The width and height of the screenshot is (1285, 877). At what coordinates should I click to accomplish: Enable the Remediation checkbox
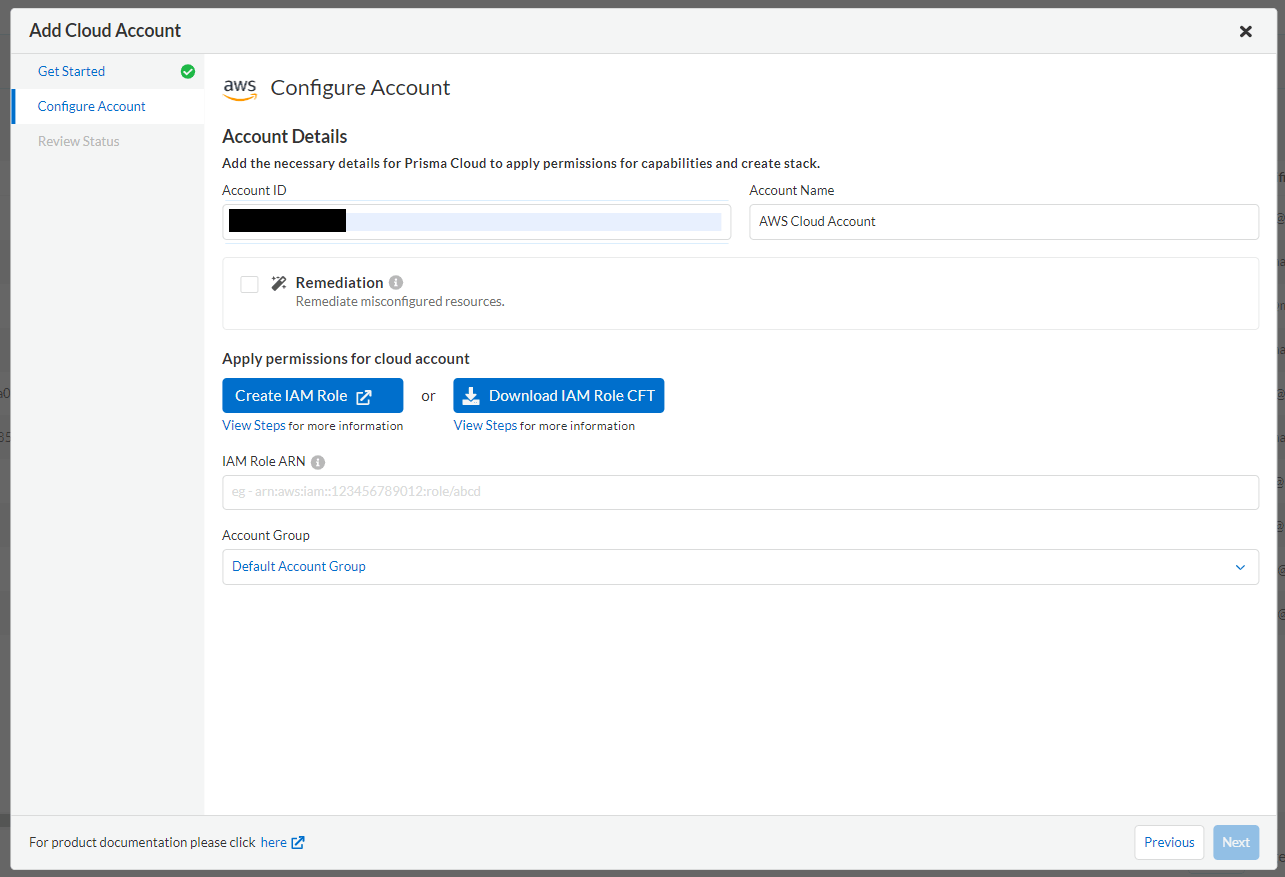(x=249, y=285)
